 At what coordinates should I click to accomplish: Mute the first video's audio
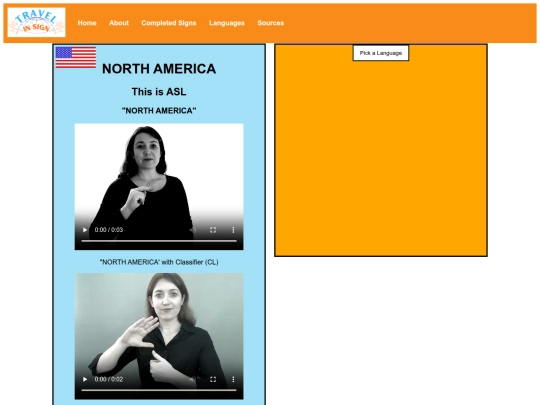click(x=193, y=230)
